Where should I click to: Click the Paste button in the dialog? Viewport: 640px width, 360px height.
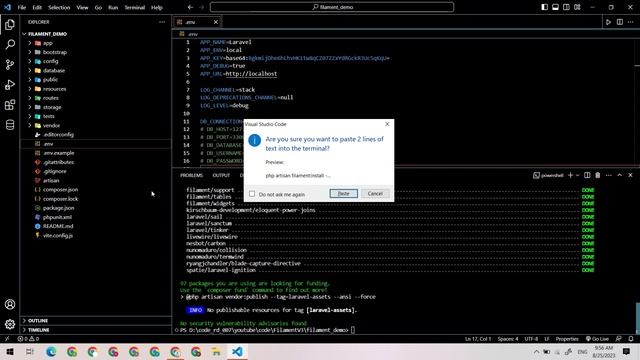[343, 193]
